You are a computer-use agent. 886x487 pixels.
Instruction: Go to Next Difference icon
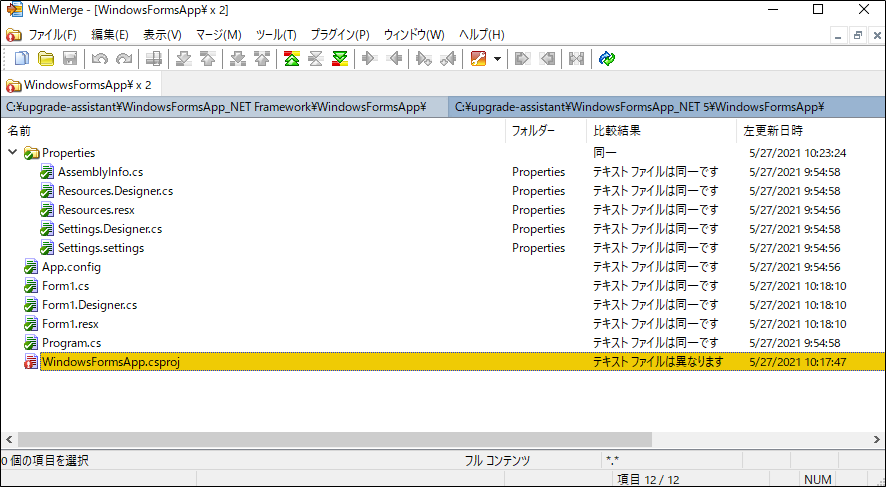coord(184,58)
